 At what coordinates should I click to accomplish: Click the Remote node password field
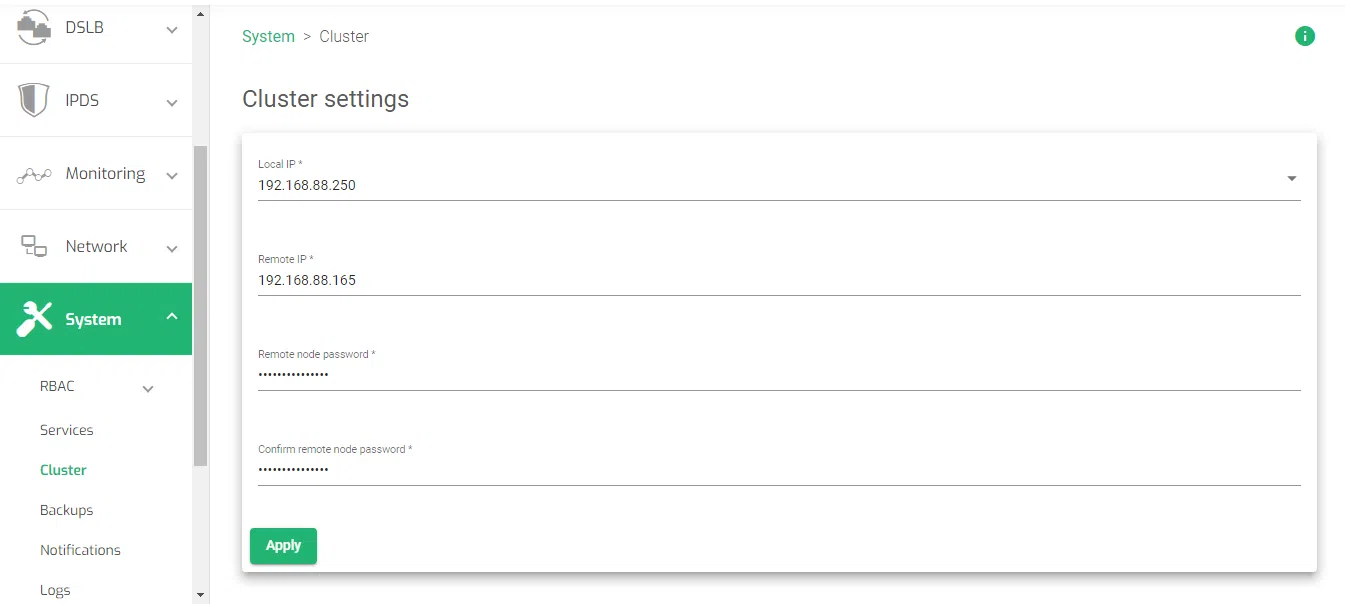click(778, 375)
